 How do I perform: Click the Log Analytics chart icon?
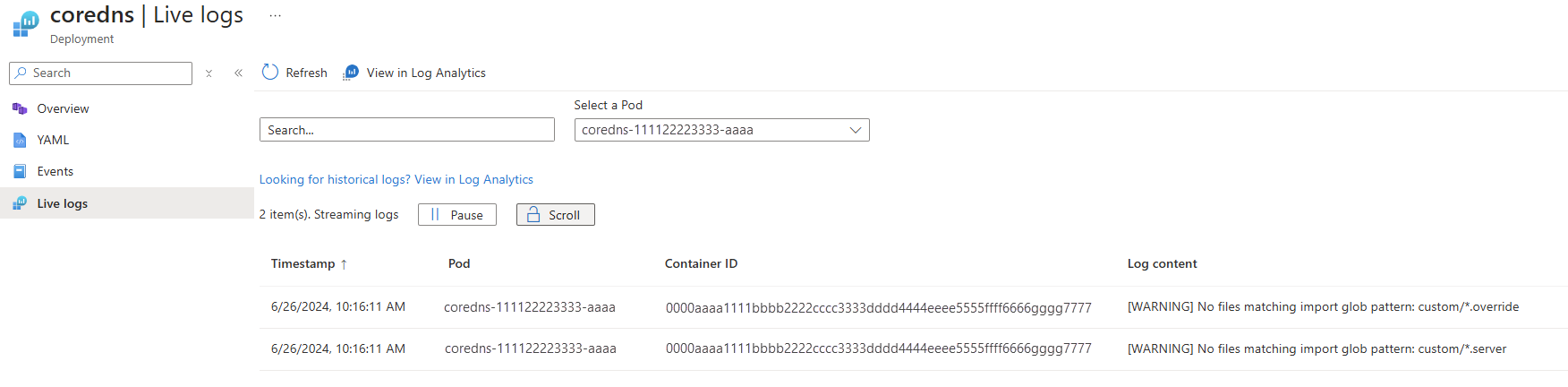click(x=351, y=73)
